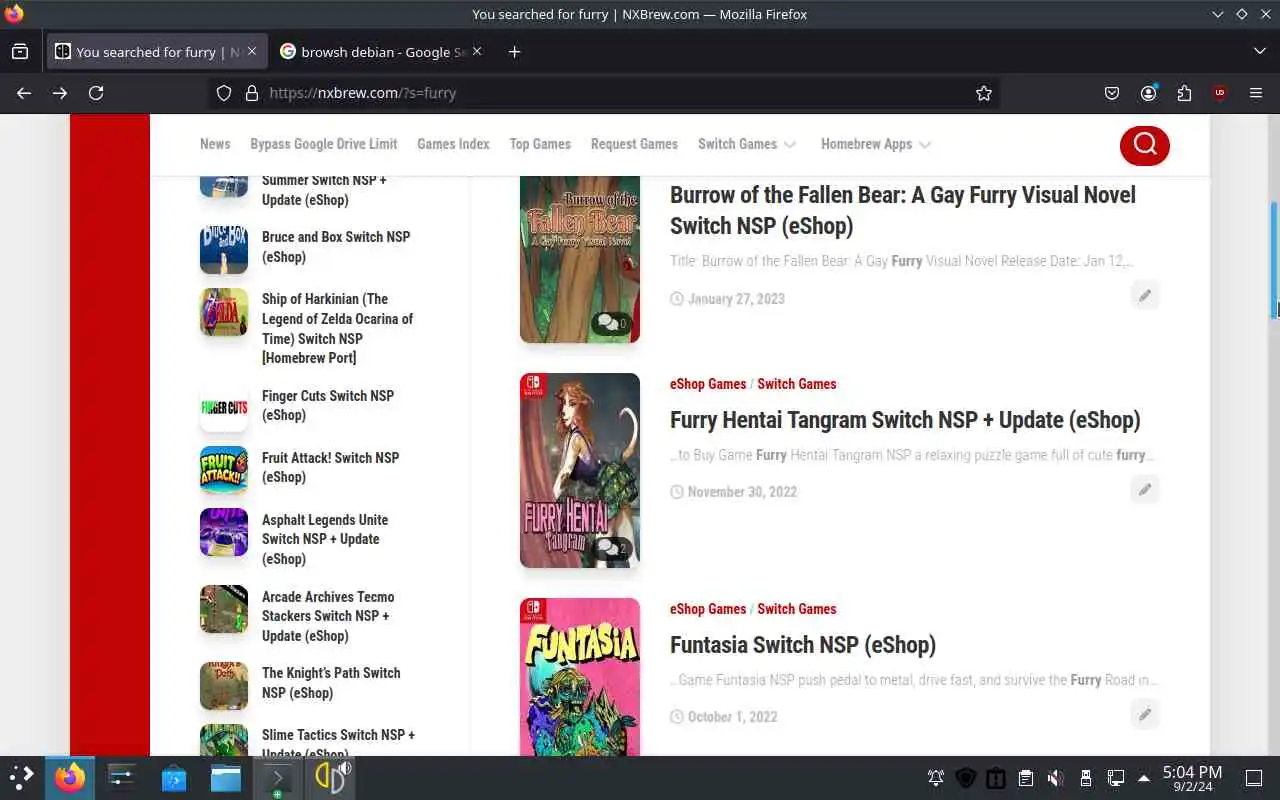Open the uBlock Origin extension icon

1219,93
